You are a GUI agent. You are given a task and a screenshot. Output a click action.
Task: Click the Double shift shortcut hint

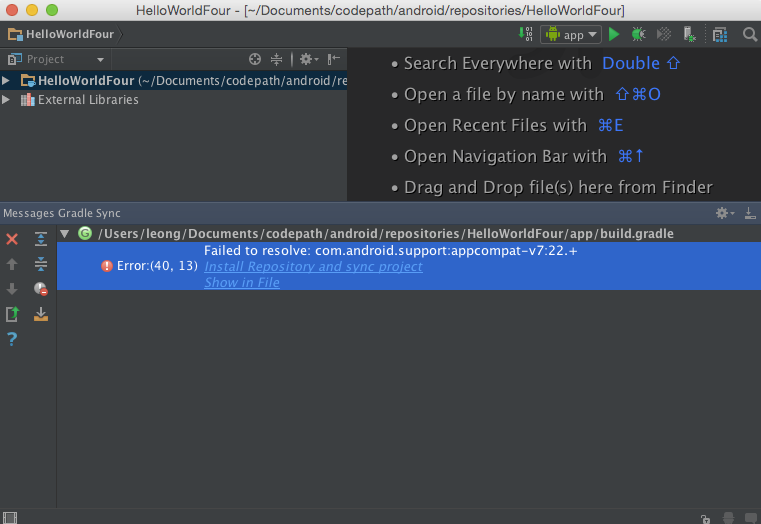point(641,64)
